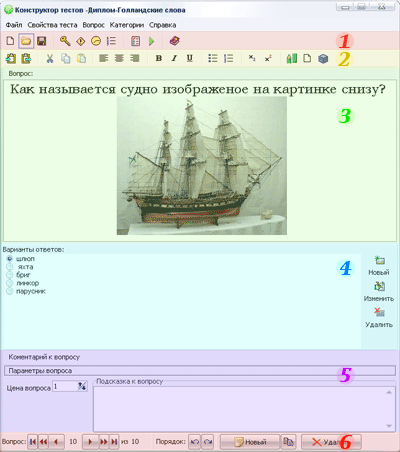Open the Категории menu
400x452 pixels.
(x=127, y=25)
